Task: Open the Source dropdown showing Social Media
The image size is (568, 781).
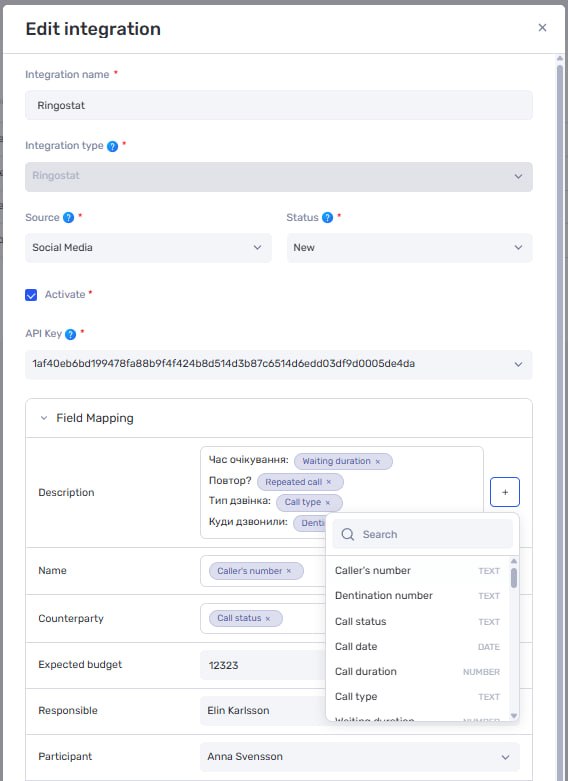Action: click(148, 248)
